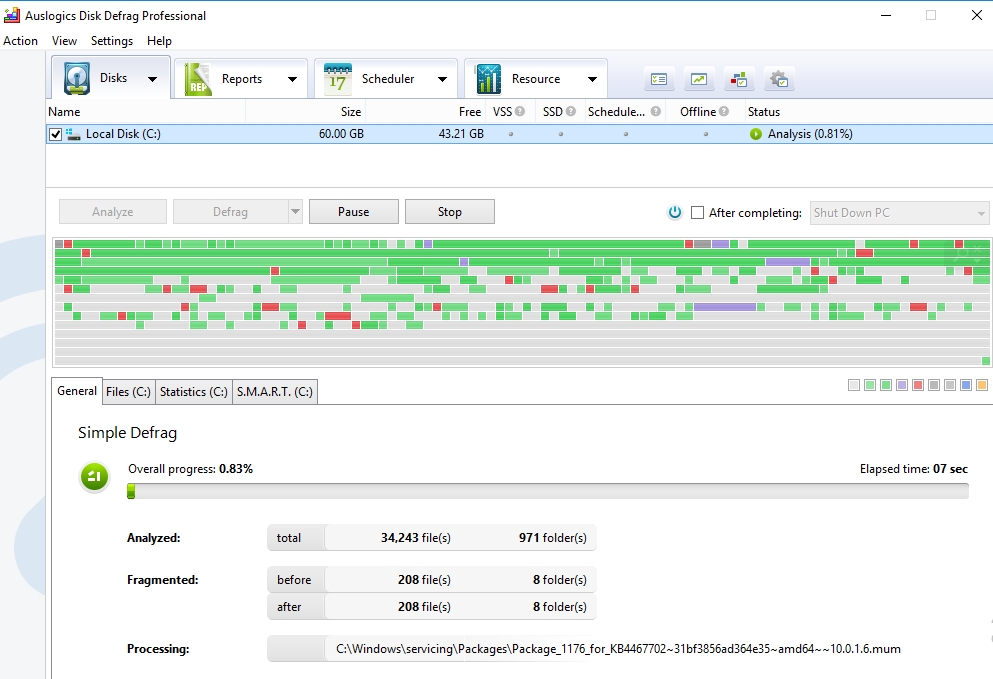Select the Local Disk (C:) row name
Image resolution: width=993 pixels, height=679 pixels.
[x=123, y=134]
